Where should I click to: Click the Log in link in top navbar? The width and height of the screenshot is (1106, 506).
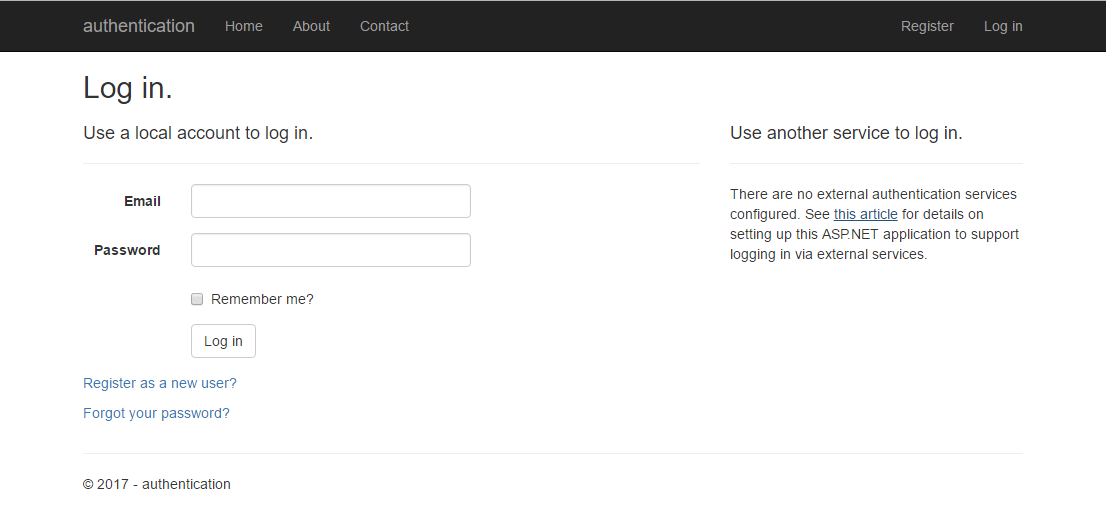pyautogui.click(x=1003, y=26)
